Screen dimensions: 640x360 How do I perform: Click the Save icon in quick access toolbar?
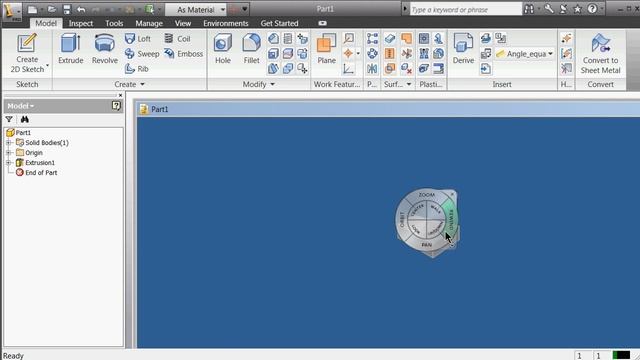coord(67,9)
